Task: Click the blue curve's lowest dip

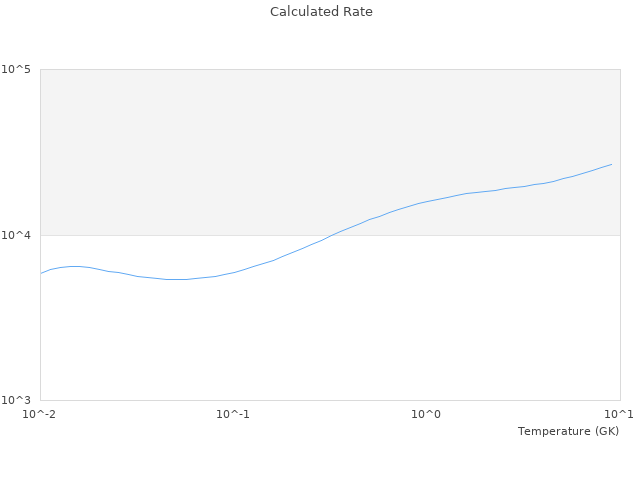Action: [175, 279]
